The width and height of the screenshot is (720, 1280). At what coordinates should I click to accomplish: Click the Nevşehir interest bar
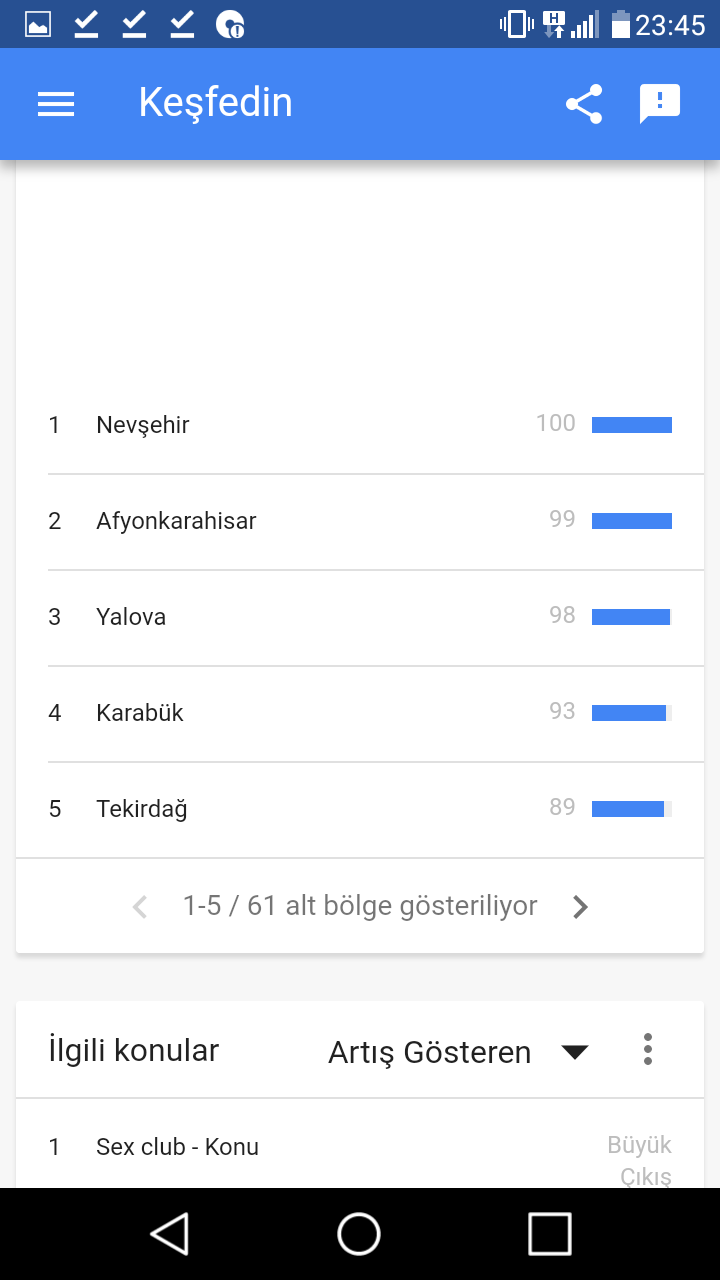tap(631, 425)
